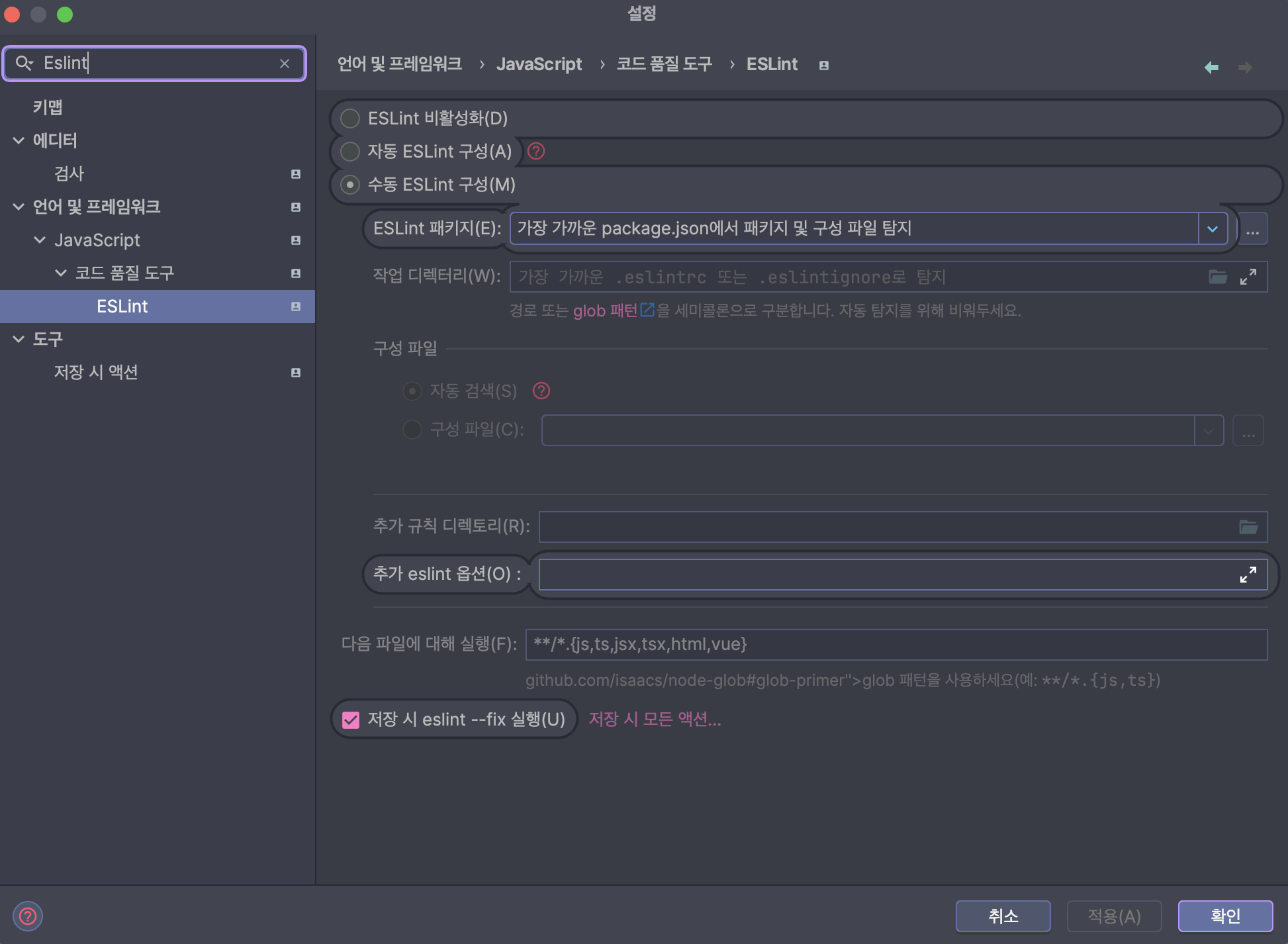Click the bottom-left help question mark button

point(28,916)
